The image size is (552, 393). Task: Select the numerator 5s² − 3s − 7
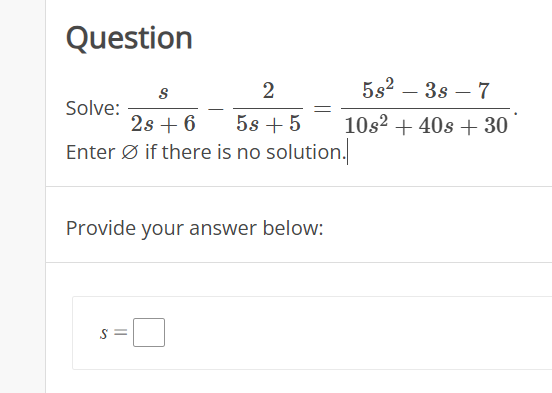[x=426, y=89]
